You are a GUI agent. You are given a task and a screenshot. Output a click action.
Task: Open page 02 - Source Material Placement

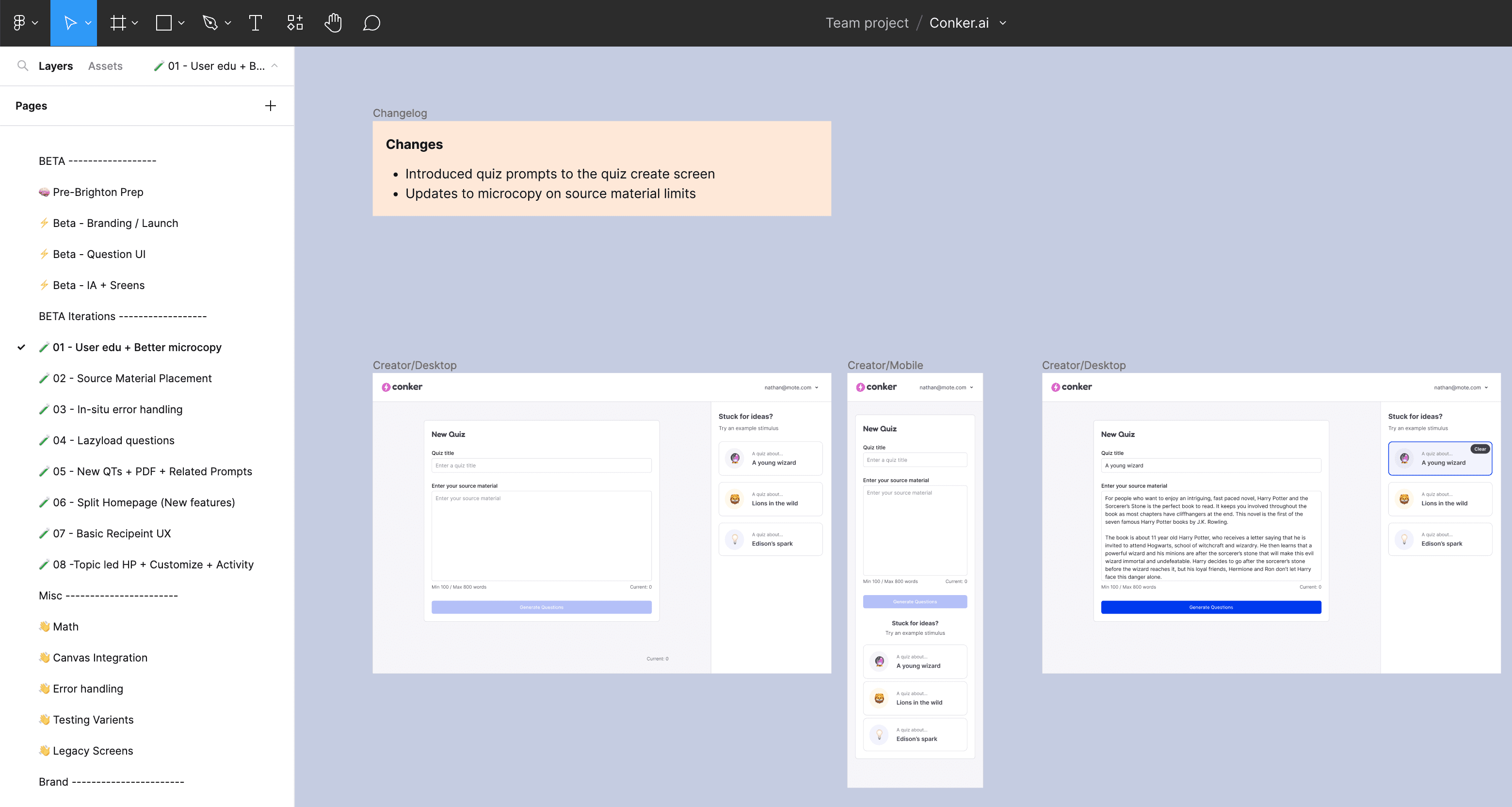click(131, 378)
